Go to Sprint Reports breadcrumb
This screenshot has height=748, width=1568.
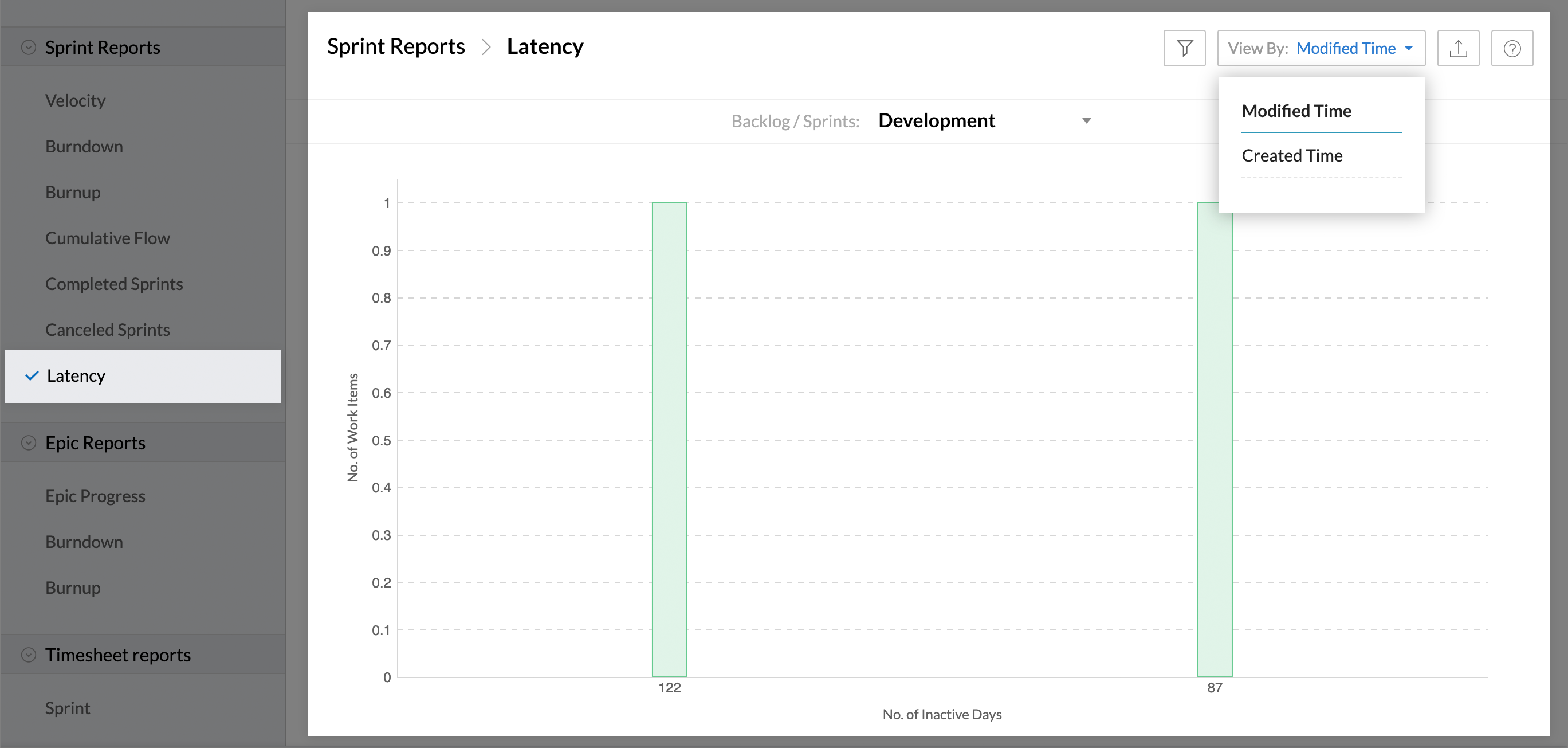point(396,47)
